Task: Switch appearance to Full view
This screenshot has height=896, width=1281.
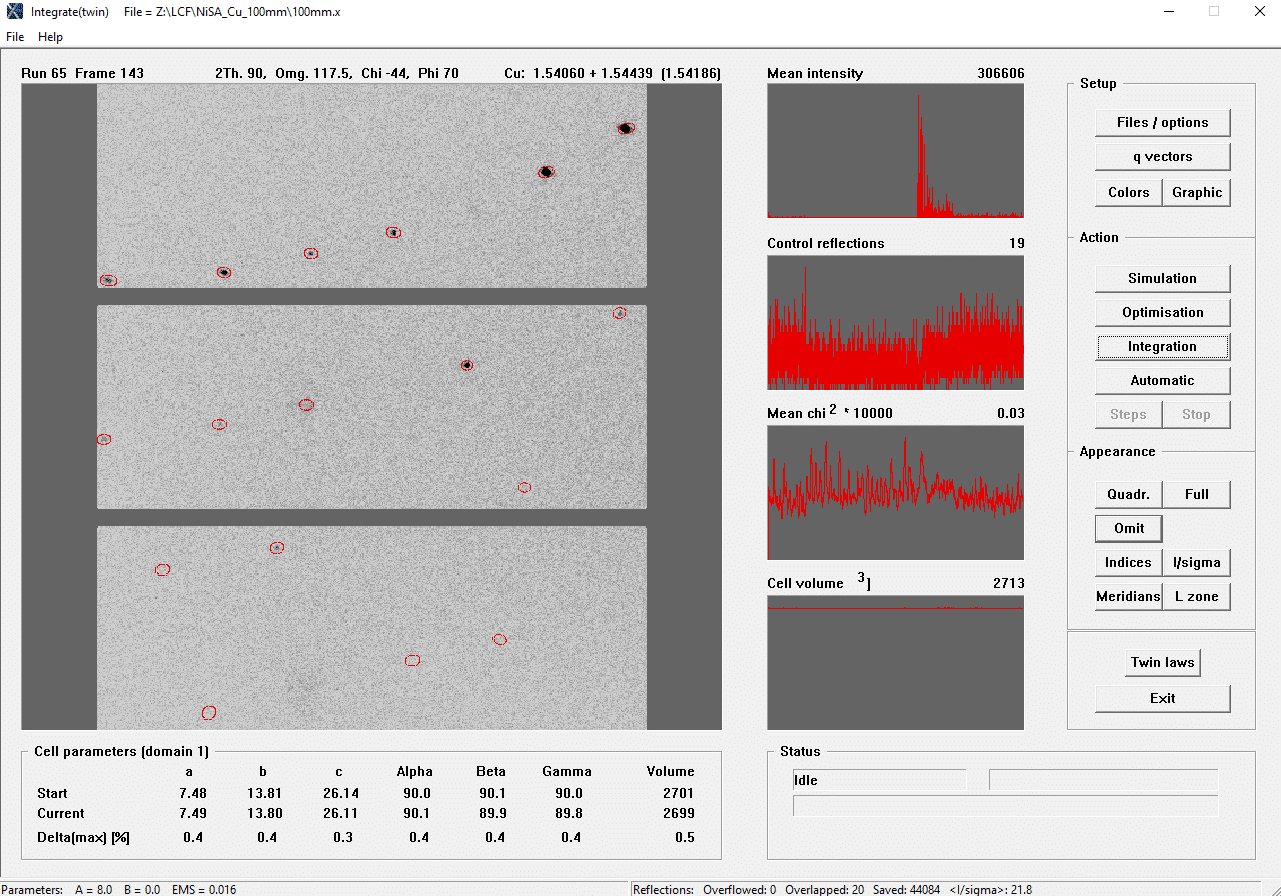Action: pos(1196,494)
